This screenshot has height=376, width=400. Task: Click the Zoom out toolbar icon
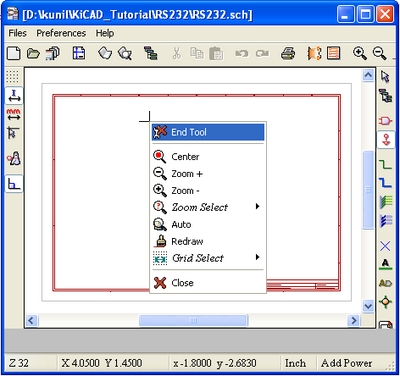[x=380, y=53]
